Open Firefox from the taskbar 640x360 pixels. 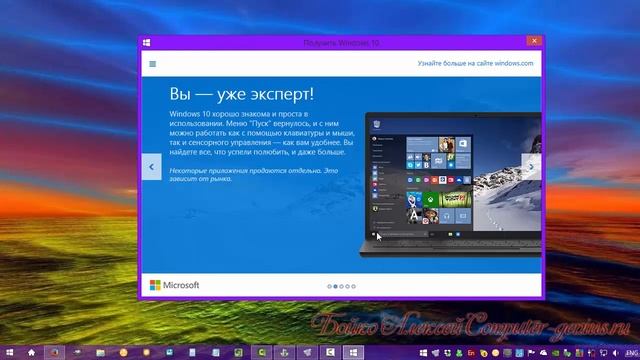pos(54,353)
